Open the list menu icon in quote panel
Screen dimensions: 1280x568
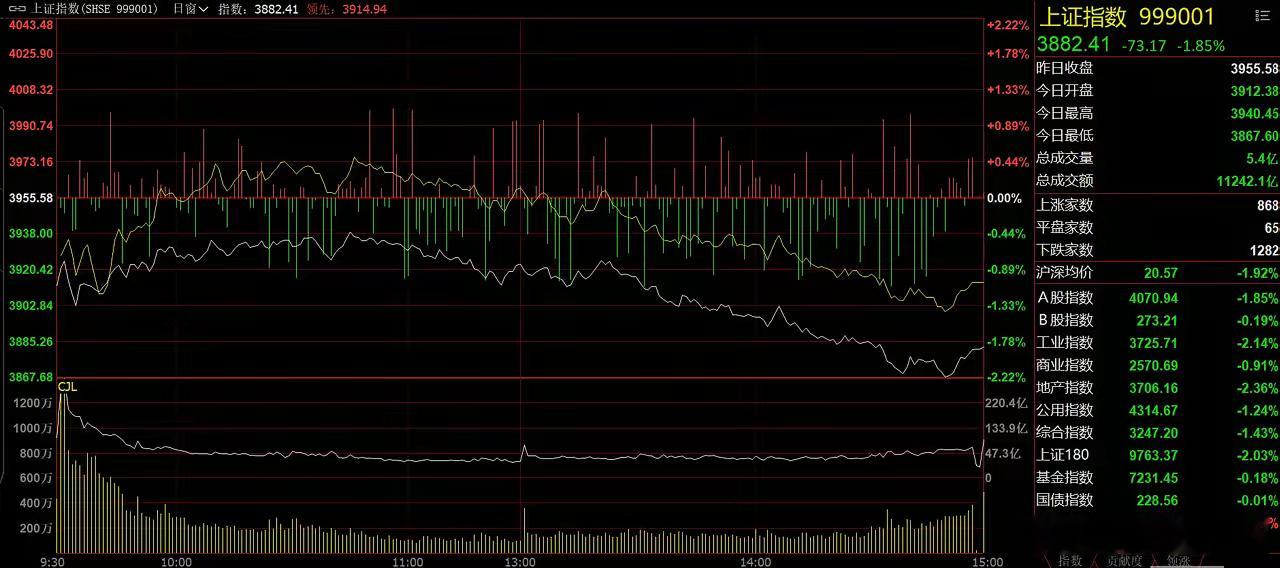coord(1265,15)
